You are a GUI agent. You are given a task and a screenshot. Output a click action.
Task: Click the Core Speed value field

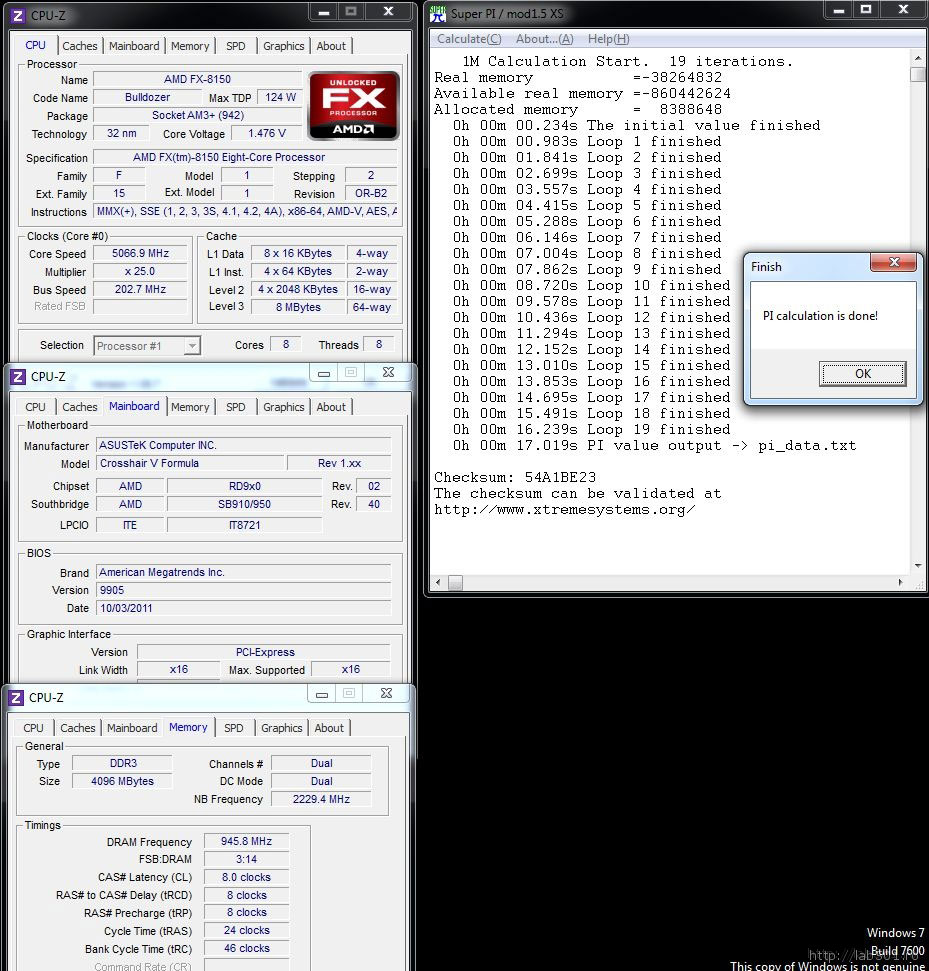pyautogui.click(x=141, y=253)
